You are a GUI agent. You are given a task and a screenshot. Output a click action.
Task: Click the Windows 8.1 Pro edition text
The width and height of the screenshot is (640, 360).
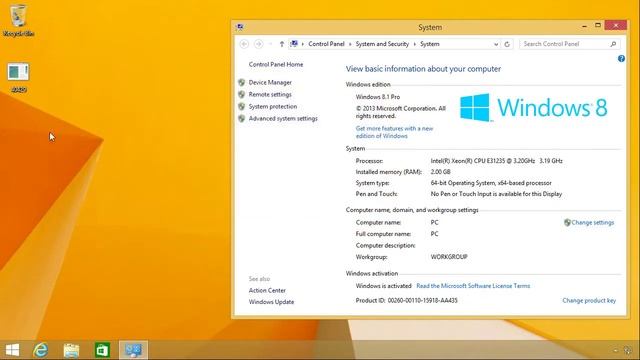tap(378, 97)
